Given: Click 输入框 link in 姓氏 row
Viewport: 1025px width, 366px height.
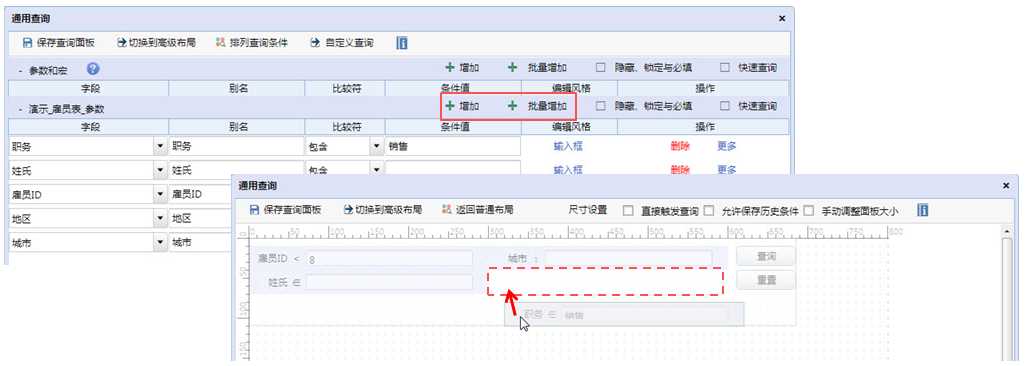Looking at the screenshot, I should (568, 169).
